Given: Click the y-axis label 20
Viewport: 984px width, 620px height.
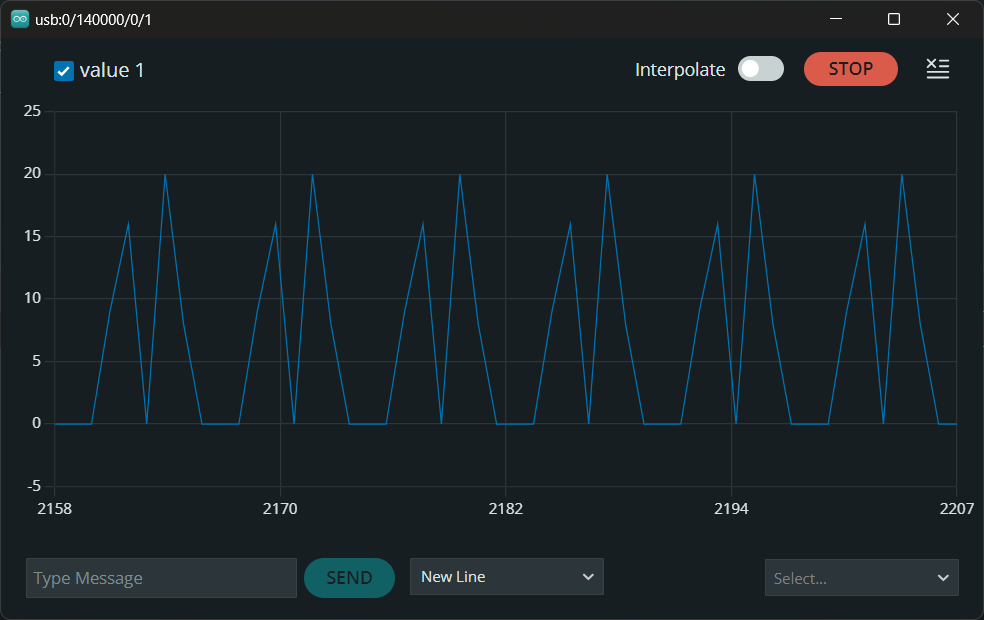Looking at the screenshot, I should (x=32, y=174).
